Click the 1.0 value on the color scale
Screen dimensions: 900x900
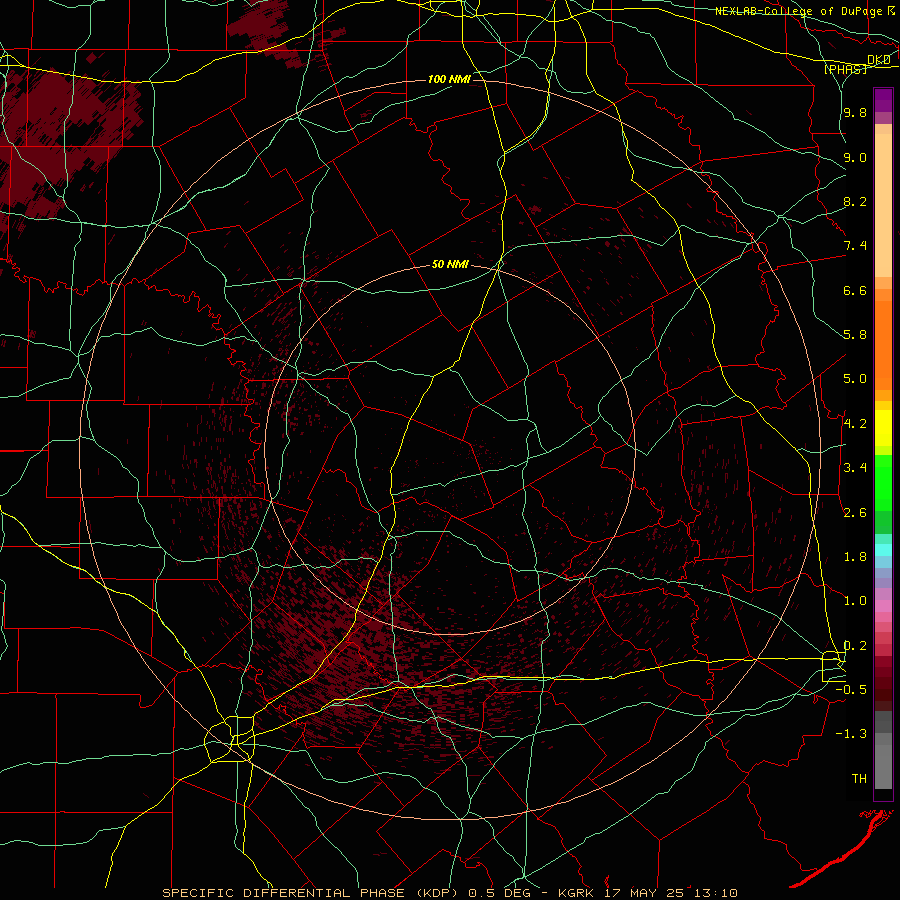point(855,601)
